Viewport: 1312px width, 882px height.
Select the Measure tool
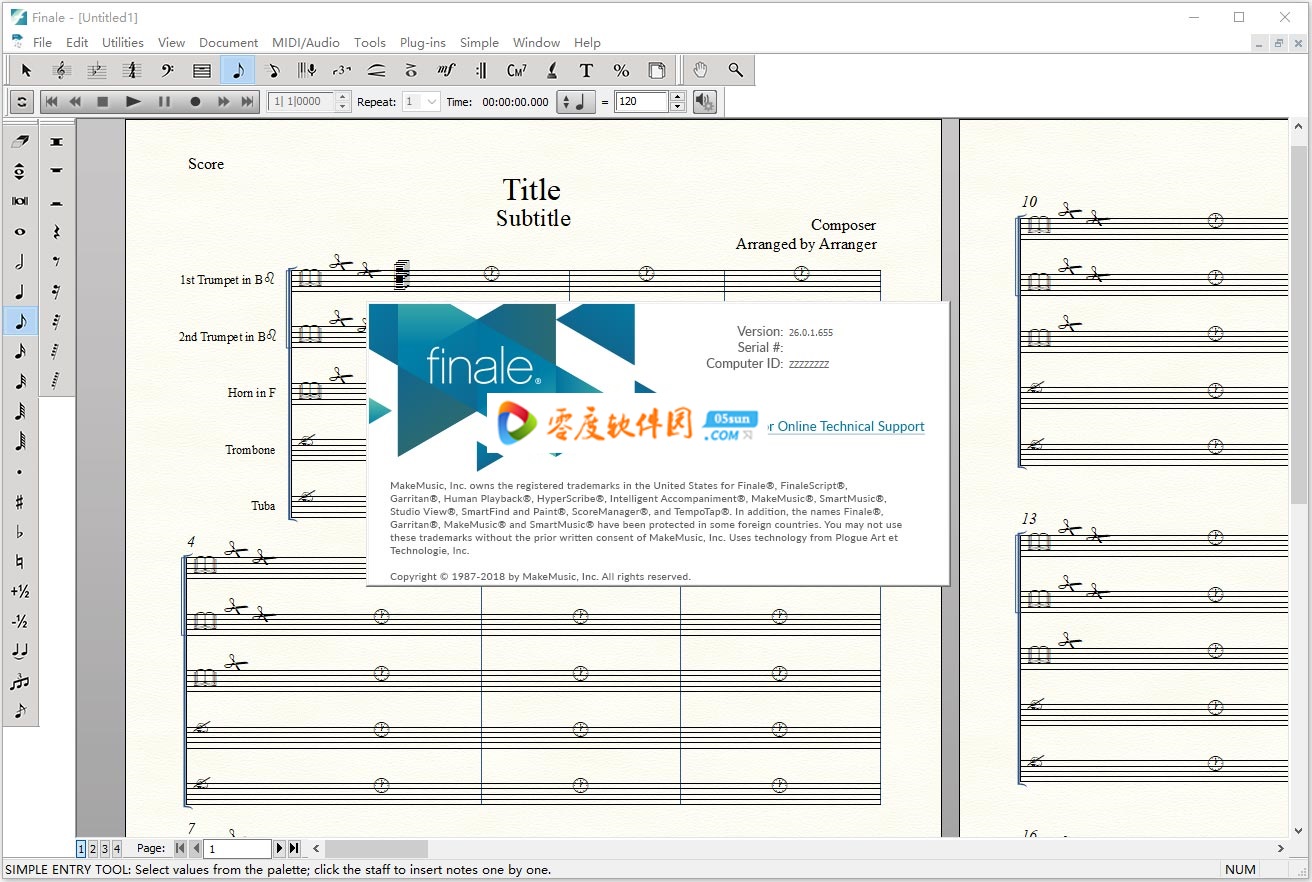pyautogui.click(x=202, y=70)
